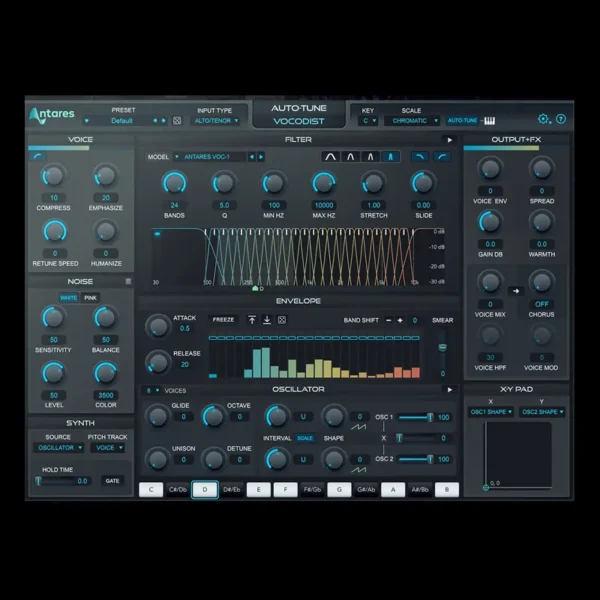Open the Pitch Track VOICE dropdown
This screenshot has height=600, width=600.
[x=108, y=448]
